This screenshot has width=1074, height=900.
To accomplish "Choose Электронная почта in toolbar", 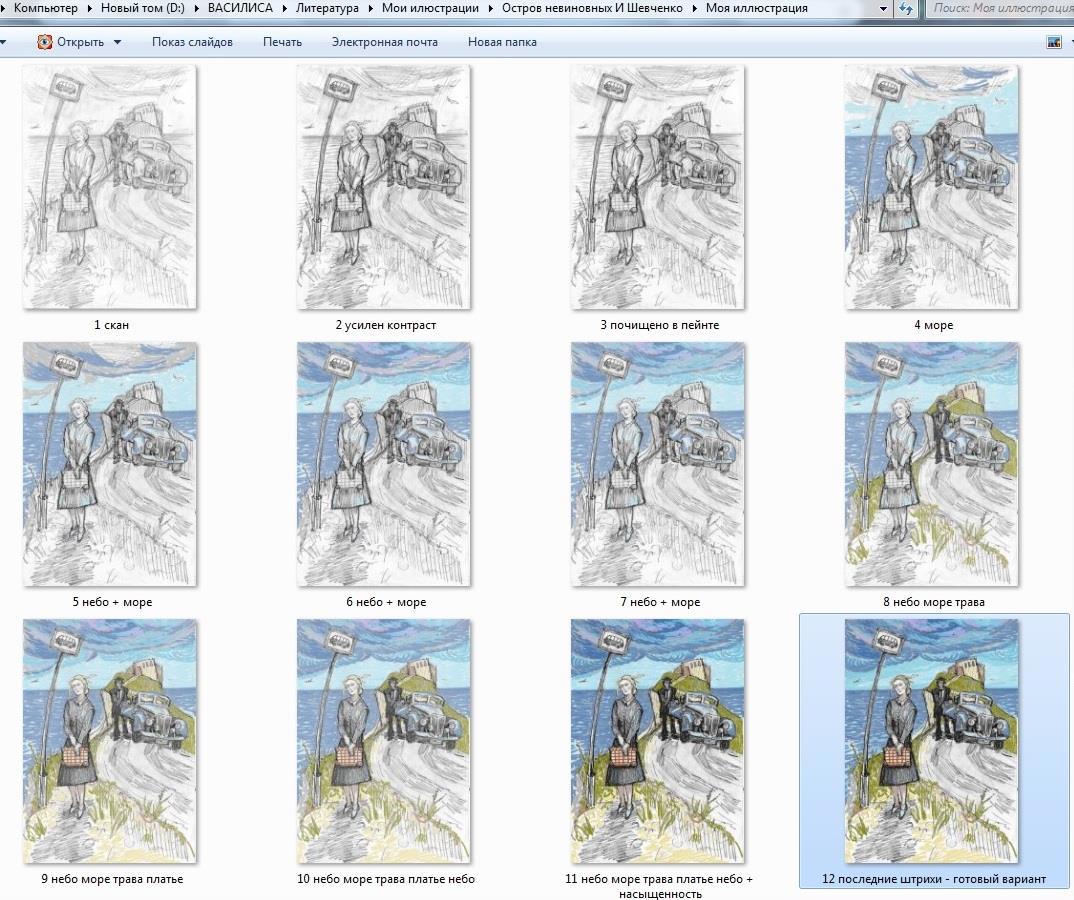I will coord(385,42).
